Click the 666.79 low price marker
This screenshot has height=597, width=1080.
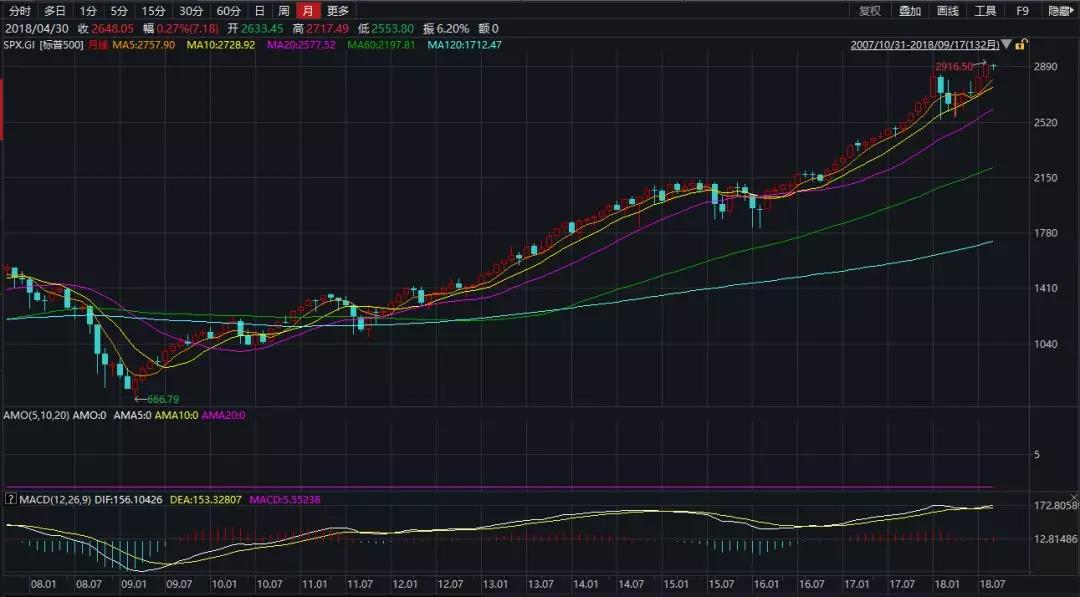[x=163, y=399]
